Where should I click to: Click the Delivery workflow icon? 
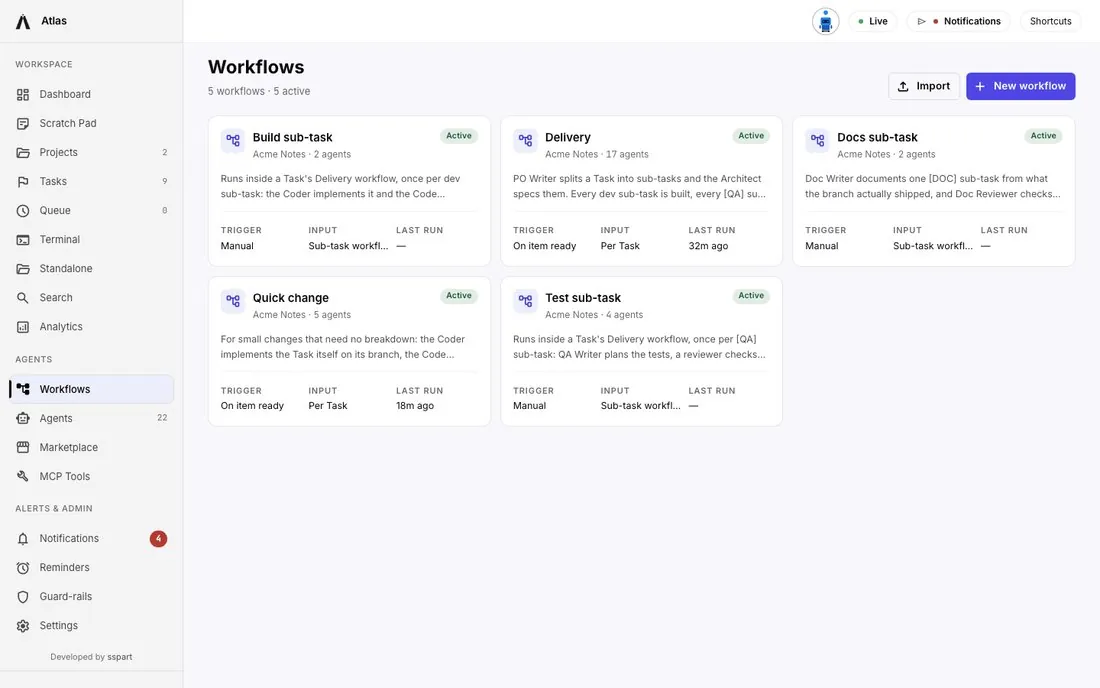pyautogui.click(x=525, y=140)
